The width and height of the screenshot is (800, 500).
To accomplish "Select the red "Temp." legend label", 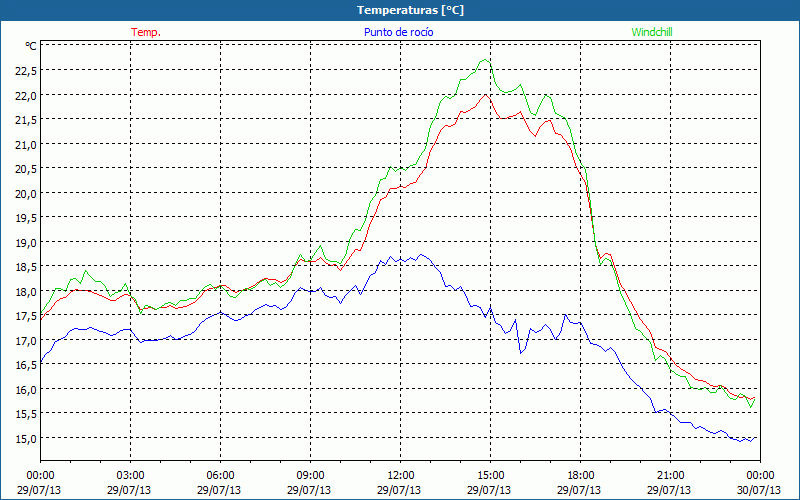I will pyautogui.click(x=146, y=32).
